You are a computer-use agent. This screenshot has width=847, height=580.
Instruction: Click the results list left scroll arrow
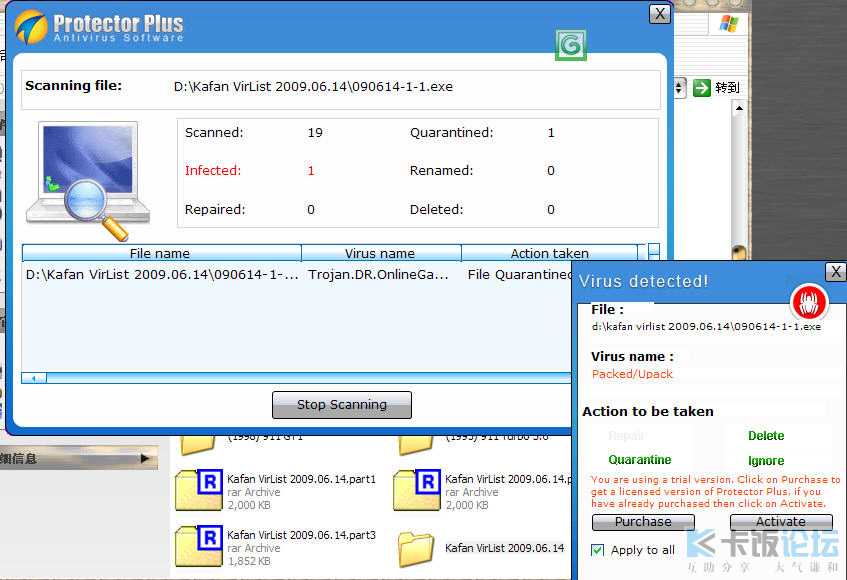coord(34,378)
